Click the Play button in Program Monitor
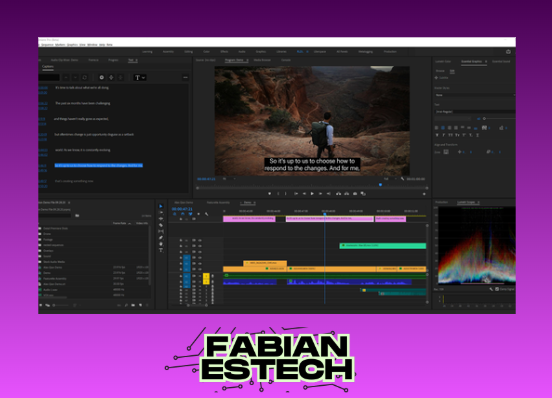Image resolution: width=552 pixels, height=398 pixels. point(312,194)
